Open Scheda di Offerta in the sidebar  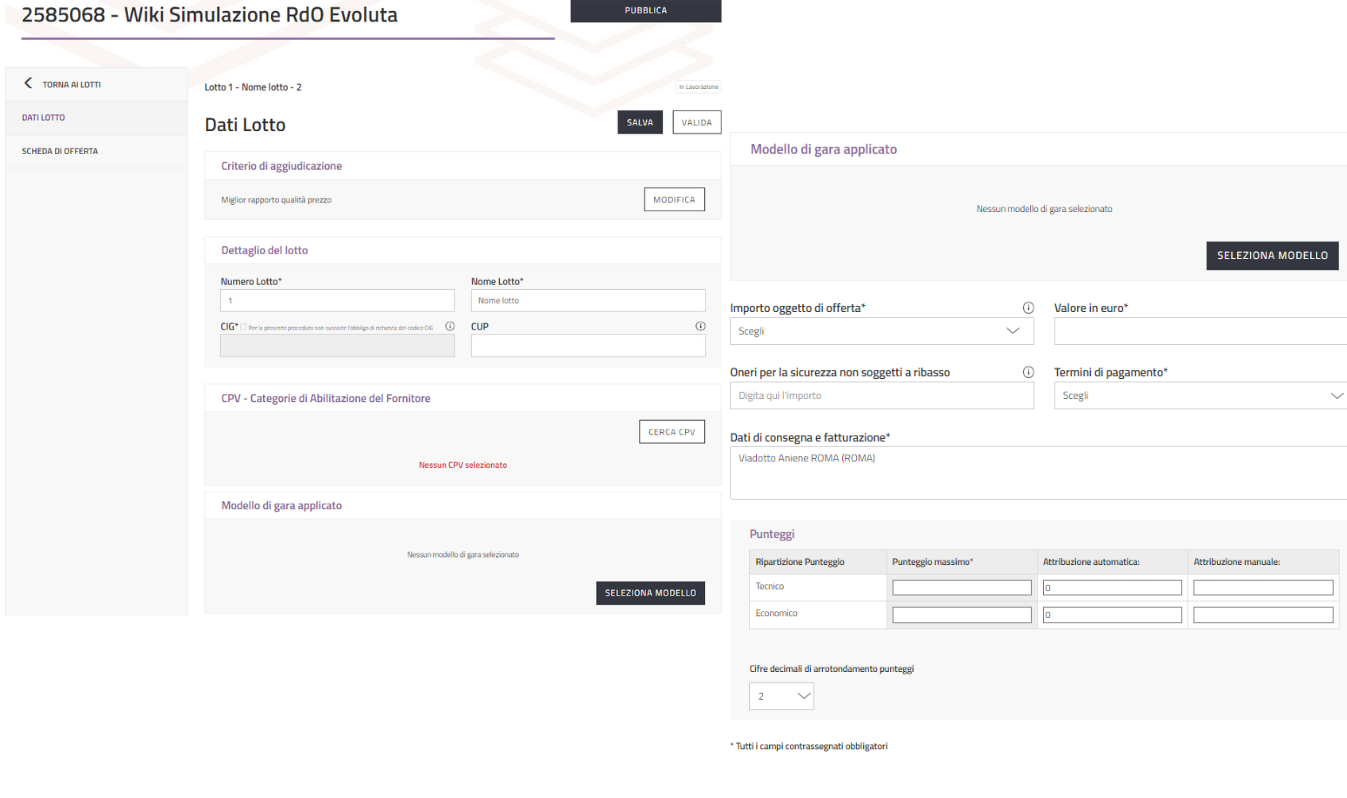click(60, 151)
